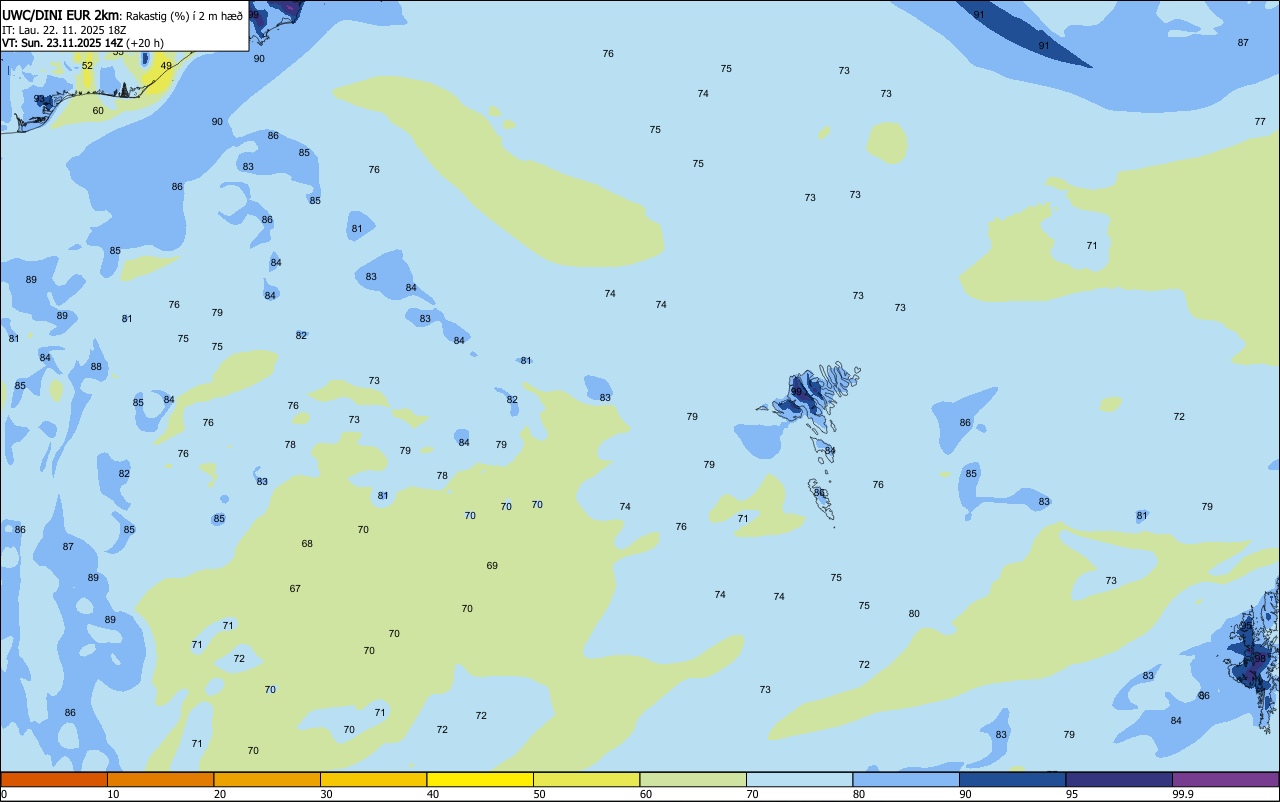
Task: Click the '95' legend tick label
Action: [1072, 794]
